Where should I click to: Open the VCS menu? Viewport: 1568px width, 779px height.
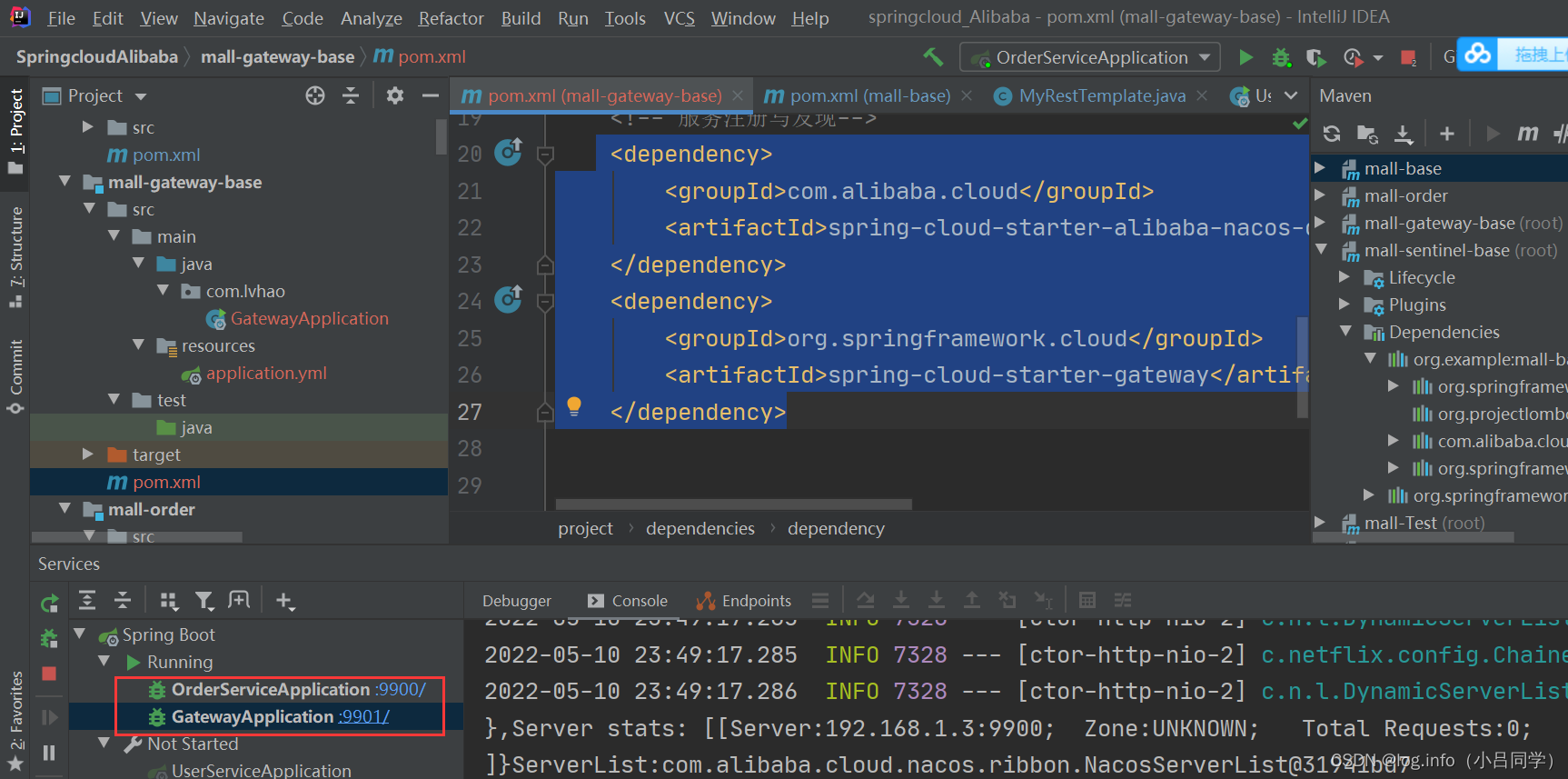click(679, 18)
